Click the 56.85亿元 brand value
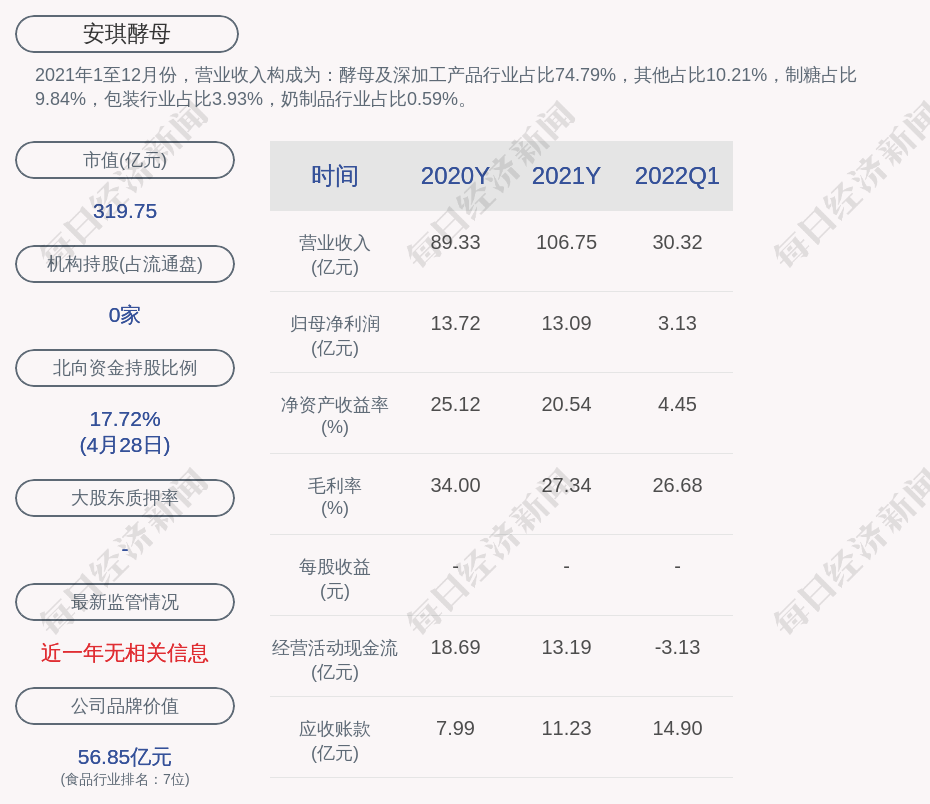 point(125,757)
